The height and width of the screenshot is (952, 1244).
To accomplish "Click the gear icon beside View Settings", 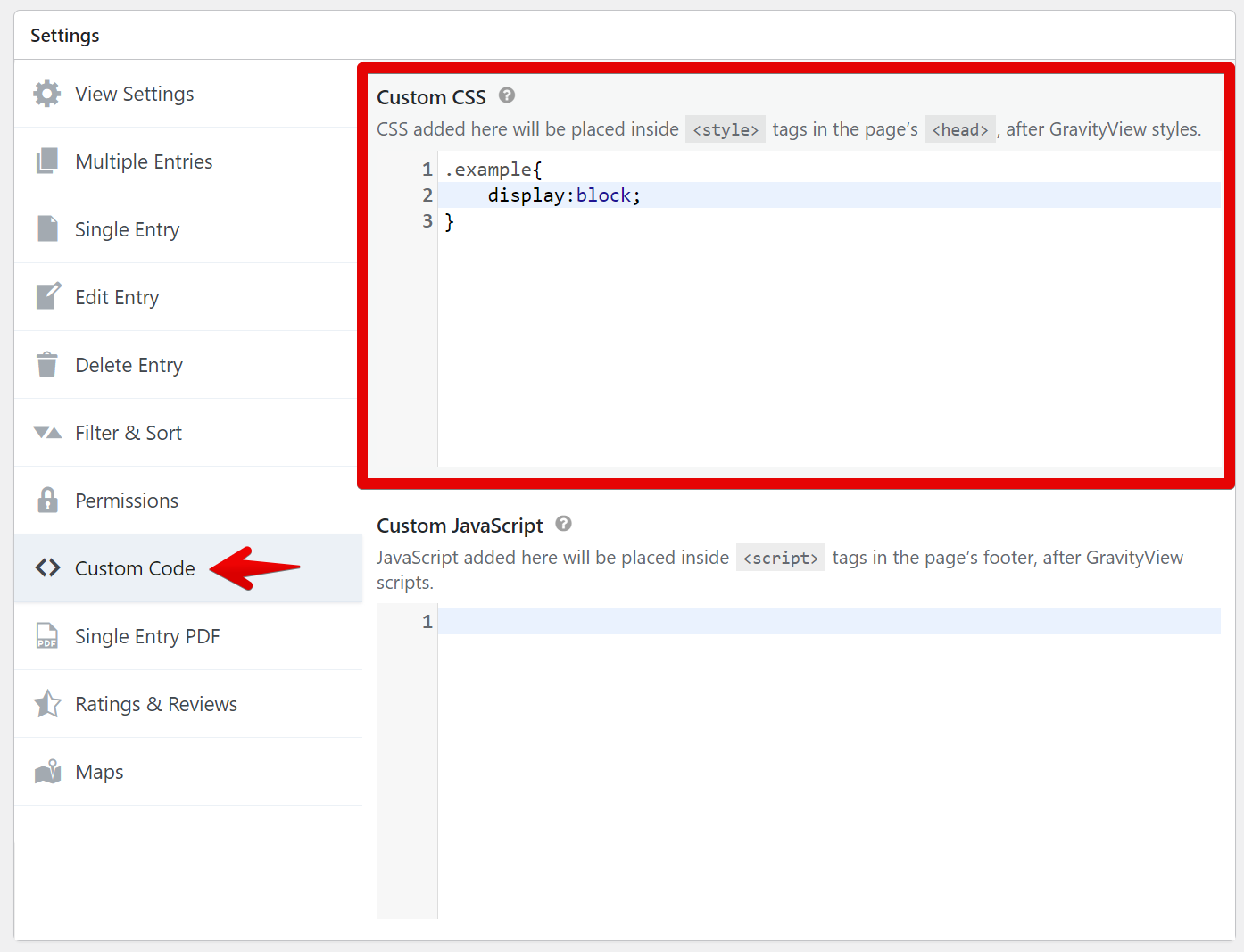I will pyautogui.click(x=47, y=94).
